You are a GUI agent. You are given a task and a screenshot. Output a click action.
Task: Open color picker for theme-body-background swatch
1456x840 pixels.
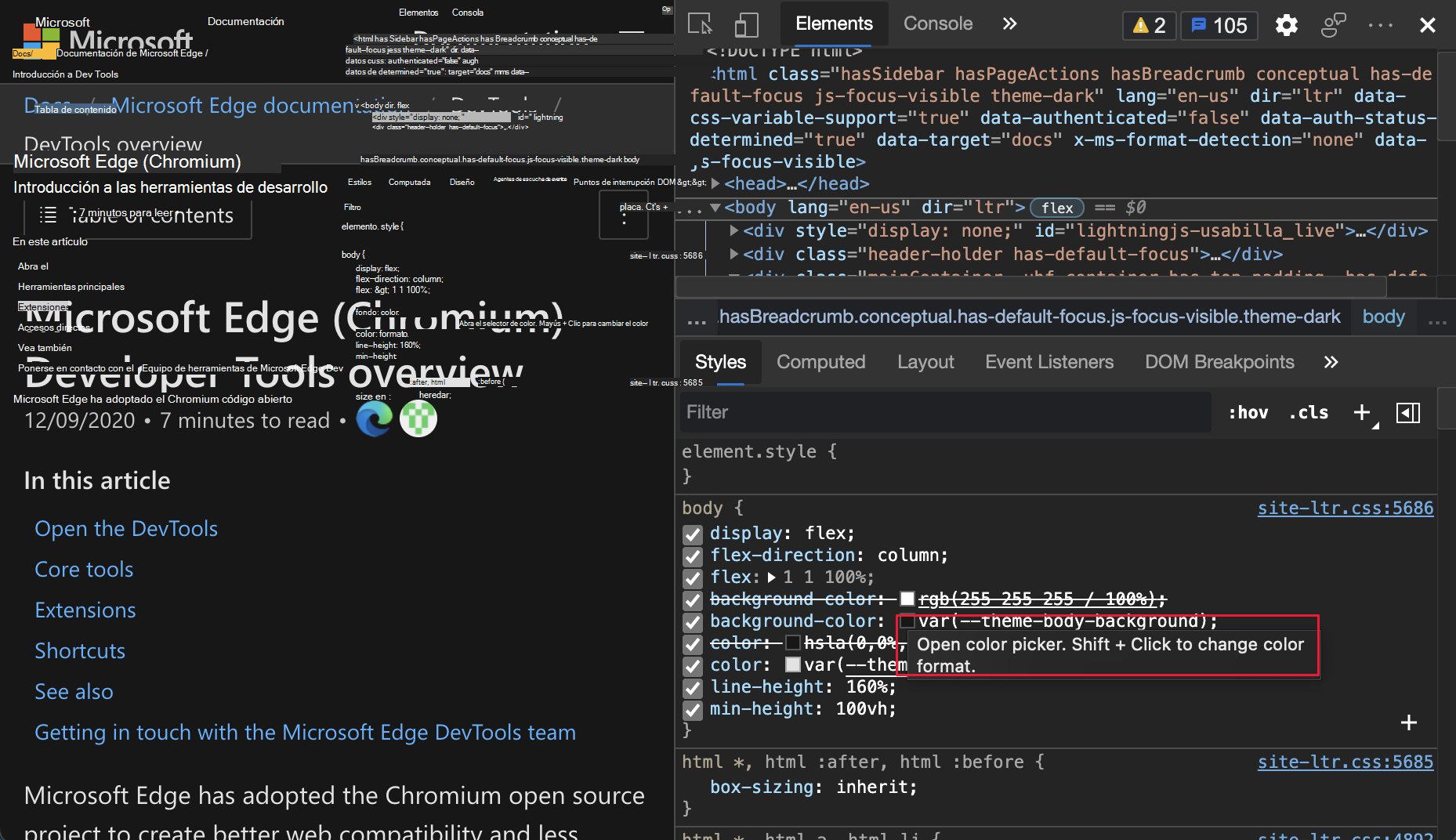tap(907, 621)
